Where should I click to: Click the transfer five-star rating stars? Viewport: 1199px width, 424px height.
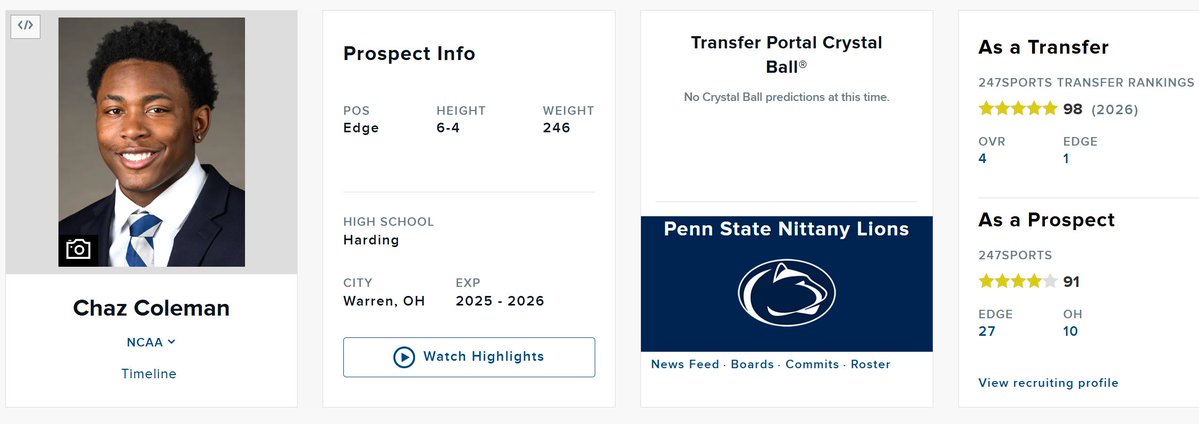(1017, 108)
